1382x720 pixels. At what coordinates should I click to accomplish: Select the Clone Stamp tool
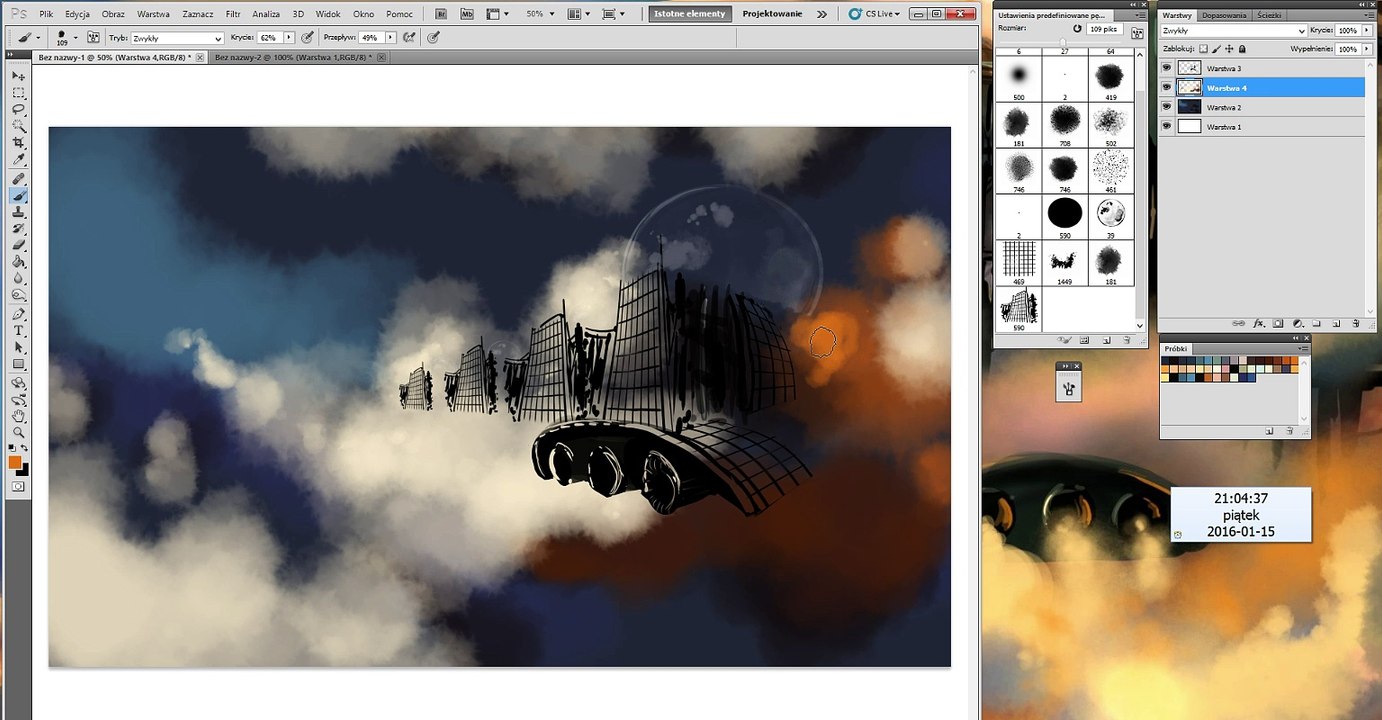click(18, 214)
